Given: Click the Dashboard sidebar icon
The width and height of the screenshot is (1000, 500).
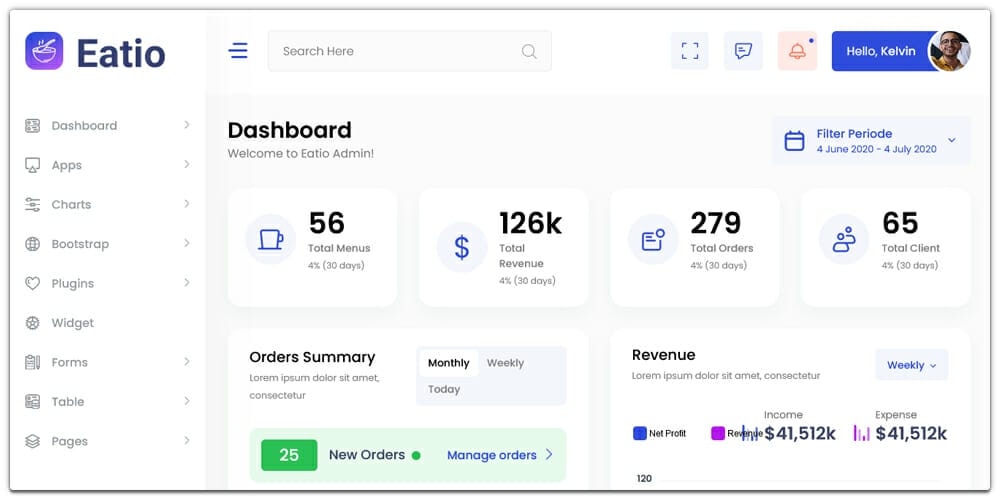Looking at the screenshot, I should [x=33, y=126].
